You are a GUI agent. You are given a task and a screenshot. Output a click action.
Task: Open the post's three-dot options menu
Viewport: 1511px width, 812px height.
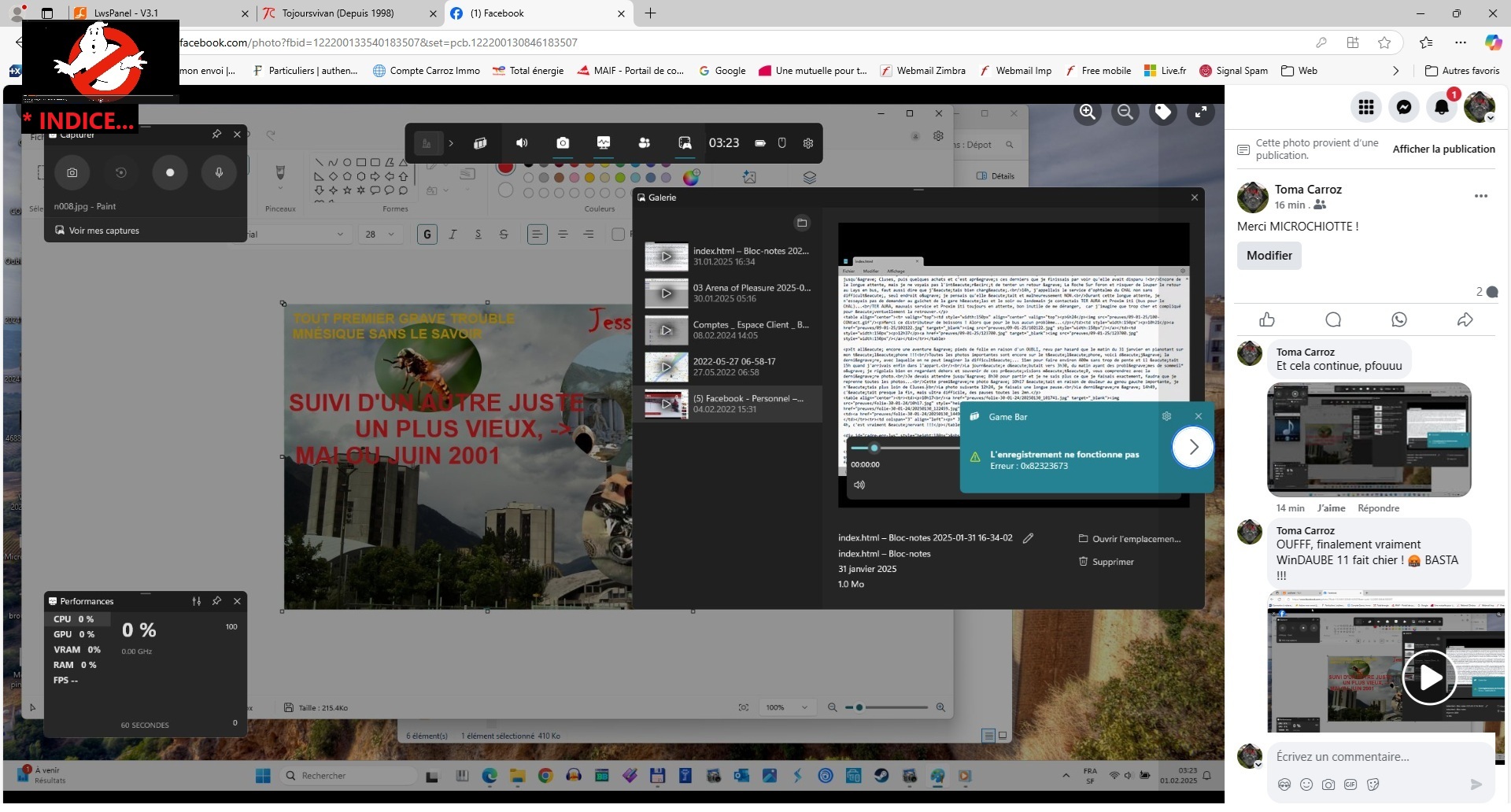click(1480, 196)
